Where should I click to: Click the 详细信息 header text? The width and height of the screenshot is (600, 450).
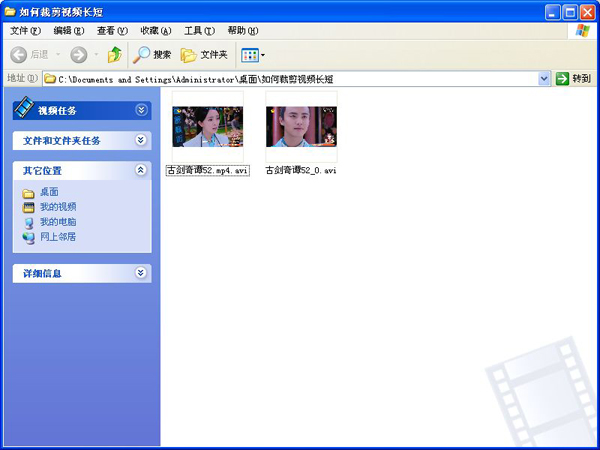pyautogui.click(x=42, y=274)
